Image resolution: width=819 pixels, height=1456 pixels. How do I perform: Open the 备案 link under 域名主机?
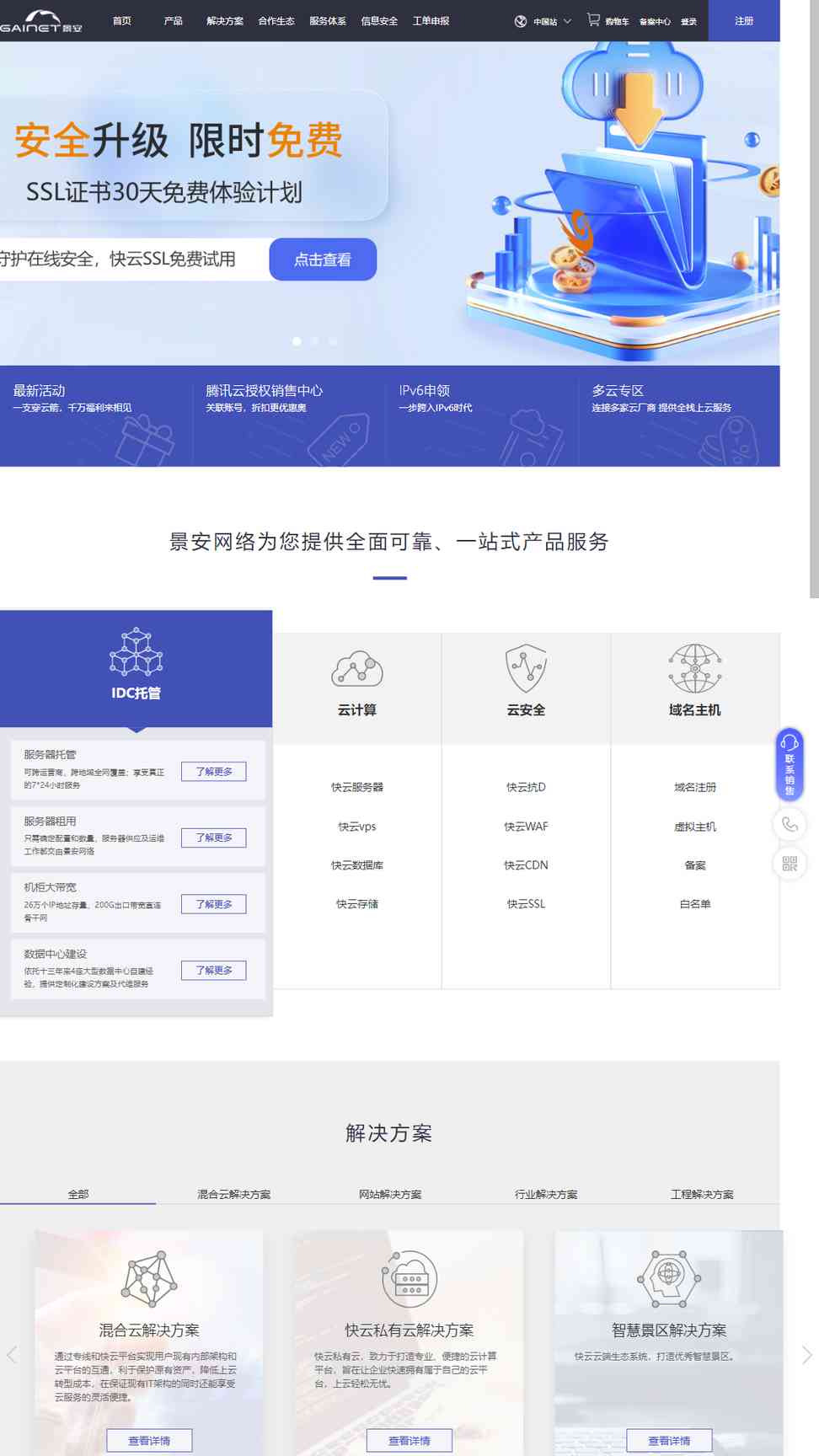pos(695,865)
